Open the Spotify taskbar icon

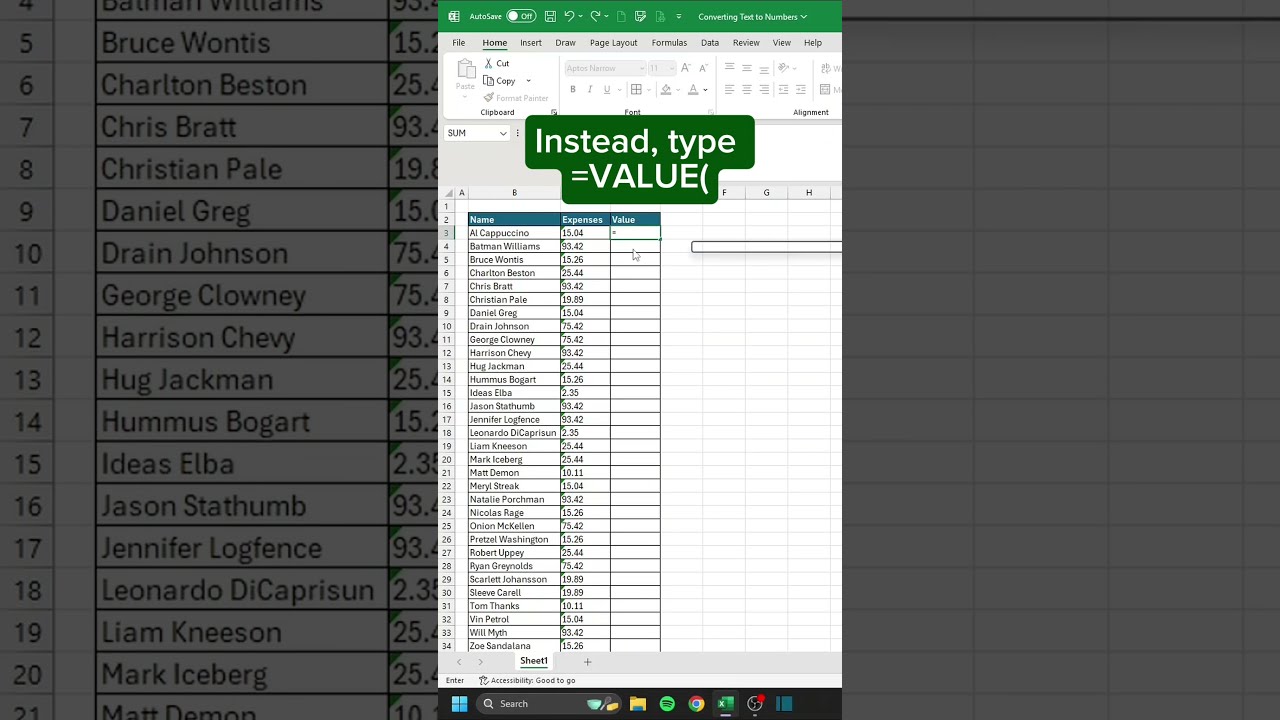(x=667, y=704)
